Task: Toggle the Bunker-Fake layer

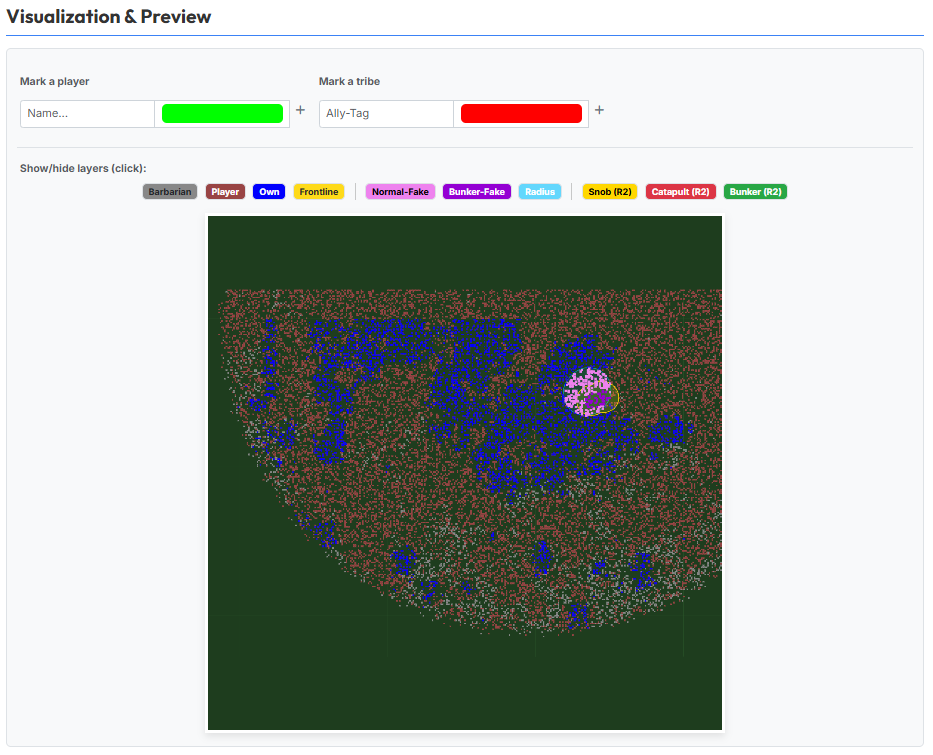Action: click(x=477, y=192)
